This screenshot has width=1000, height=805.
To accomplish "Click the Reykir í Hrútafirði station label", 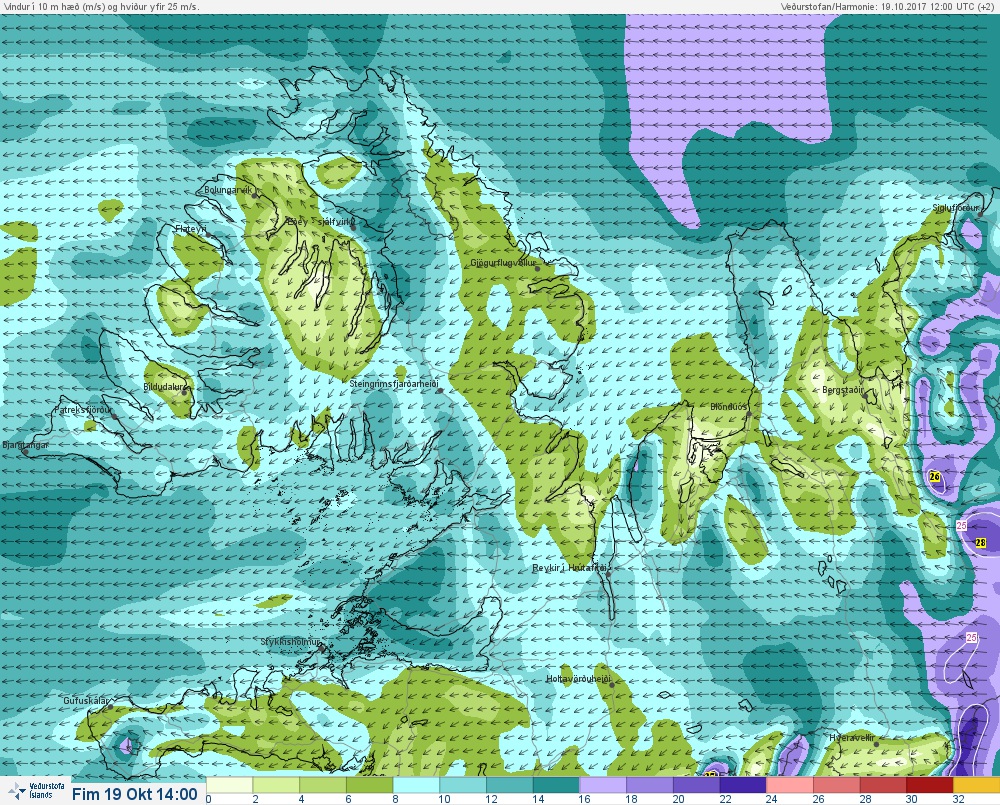I will tap(571, 568).
